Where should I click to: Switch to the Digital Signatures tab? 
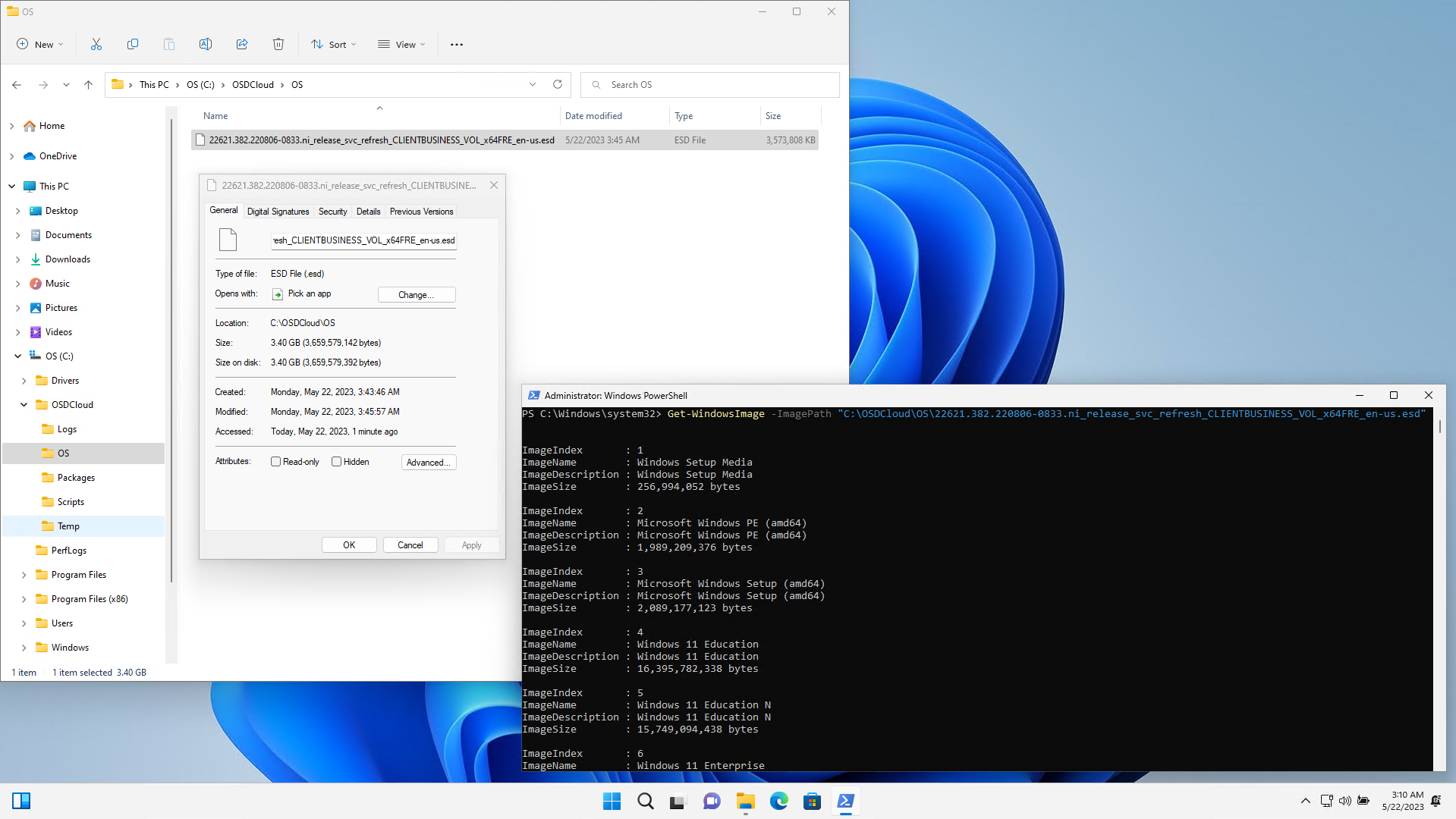[278, 212]
